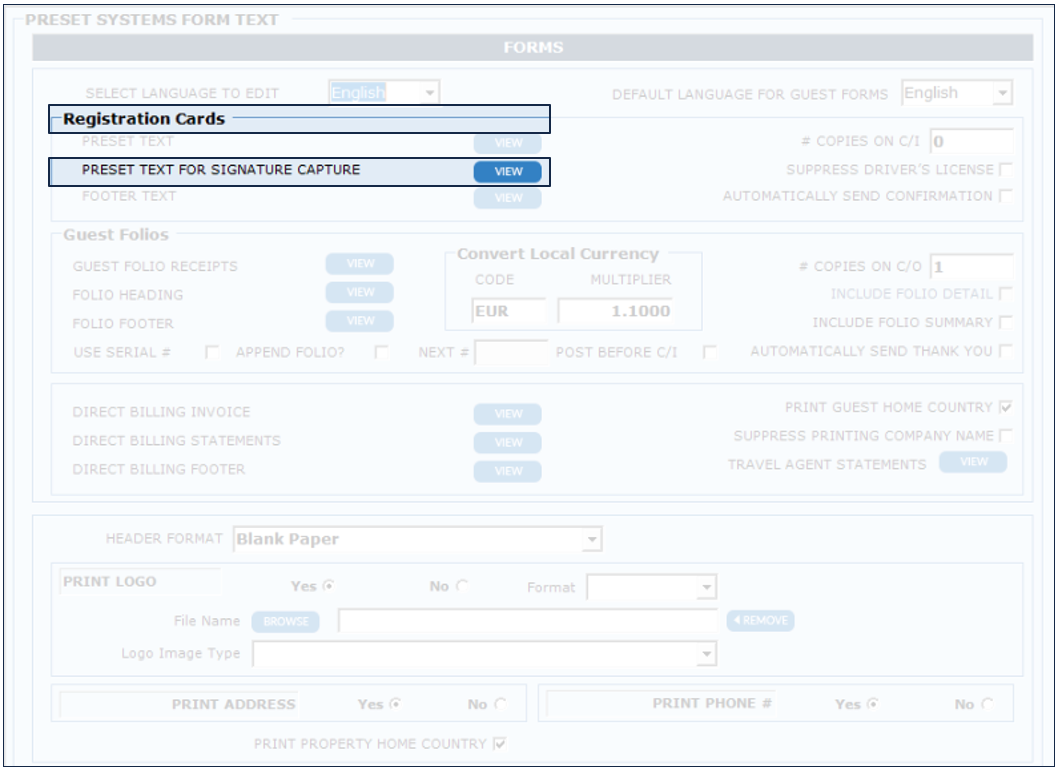Image resolution: width=1059 pixels, height=772 pixels.
Task: Click VIEW next to Direct Billing Invoice
Action: tap(507, 414)
